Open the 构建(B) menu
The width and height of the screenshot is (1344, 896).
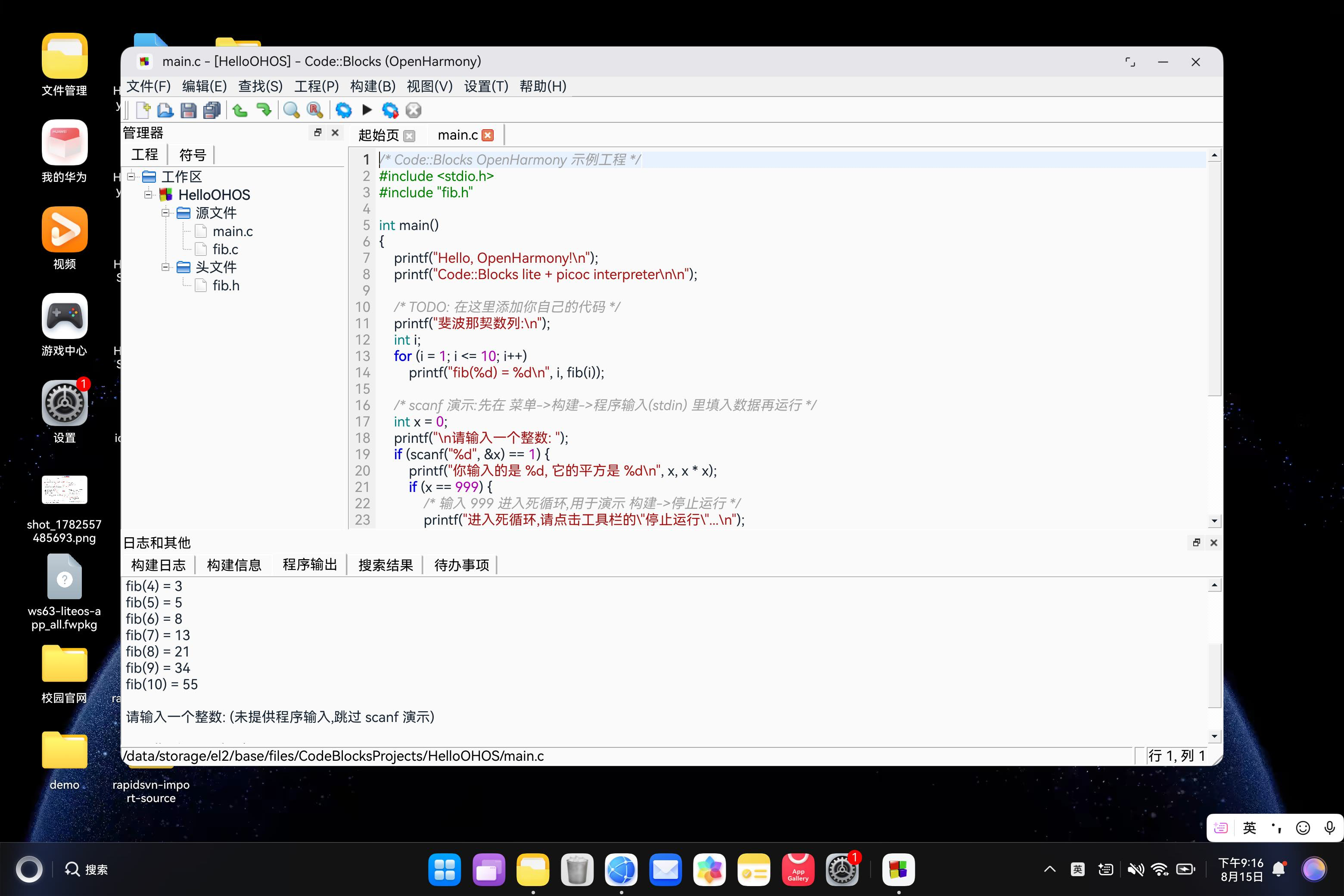[373, 86]
